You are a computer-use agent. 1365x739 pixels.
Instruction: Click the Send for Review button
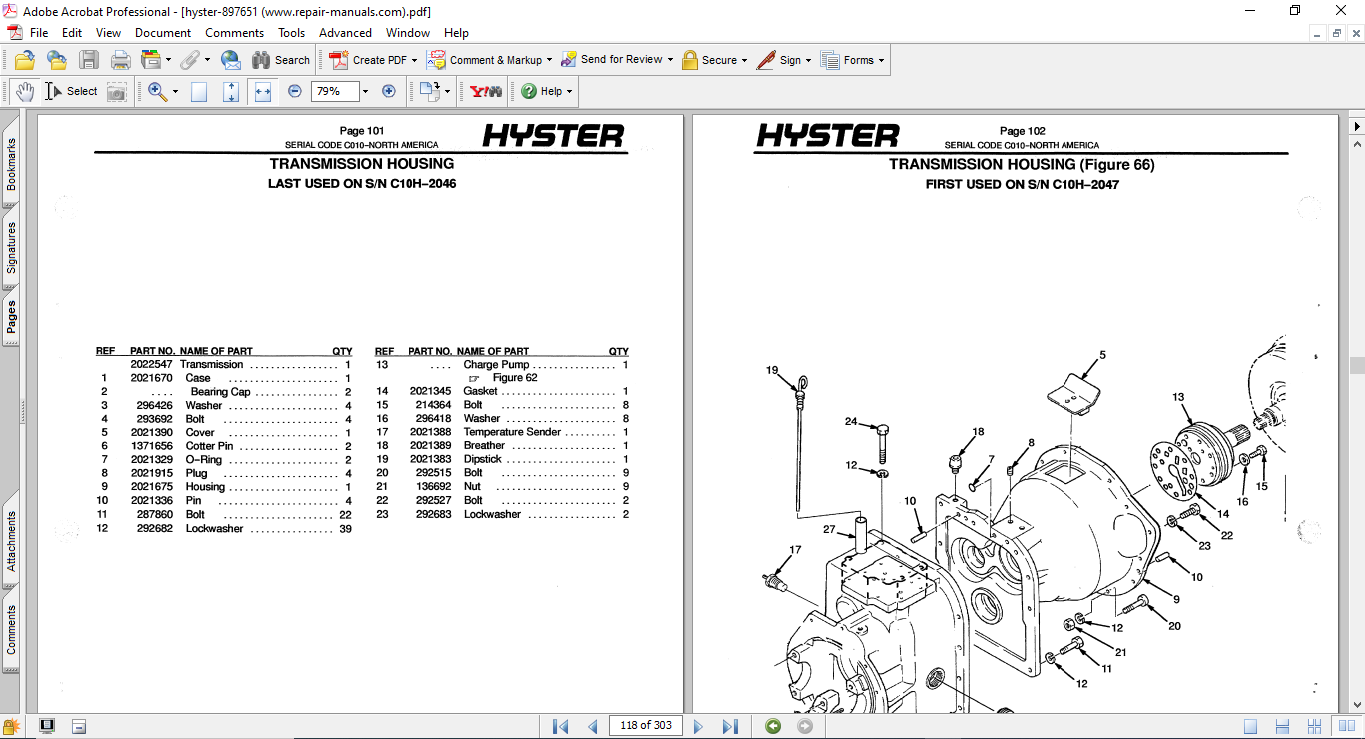[x=615, y=59]
